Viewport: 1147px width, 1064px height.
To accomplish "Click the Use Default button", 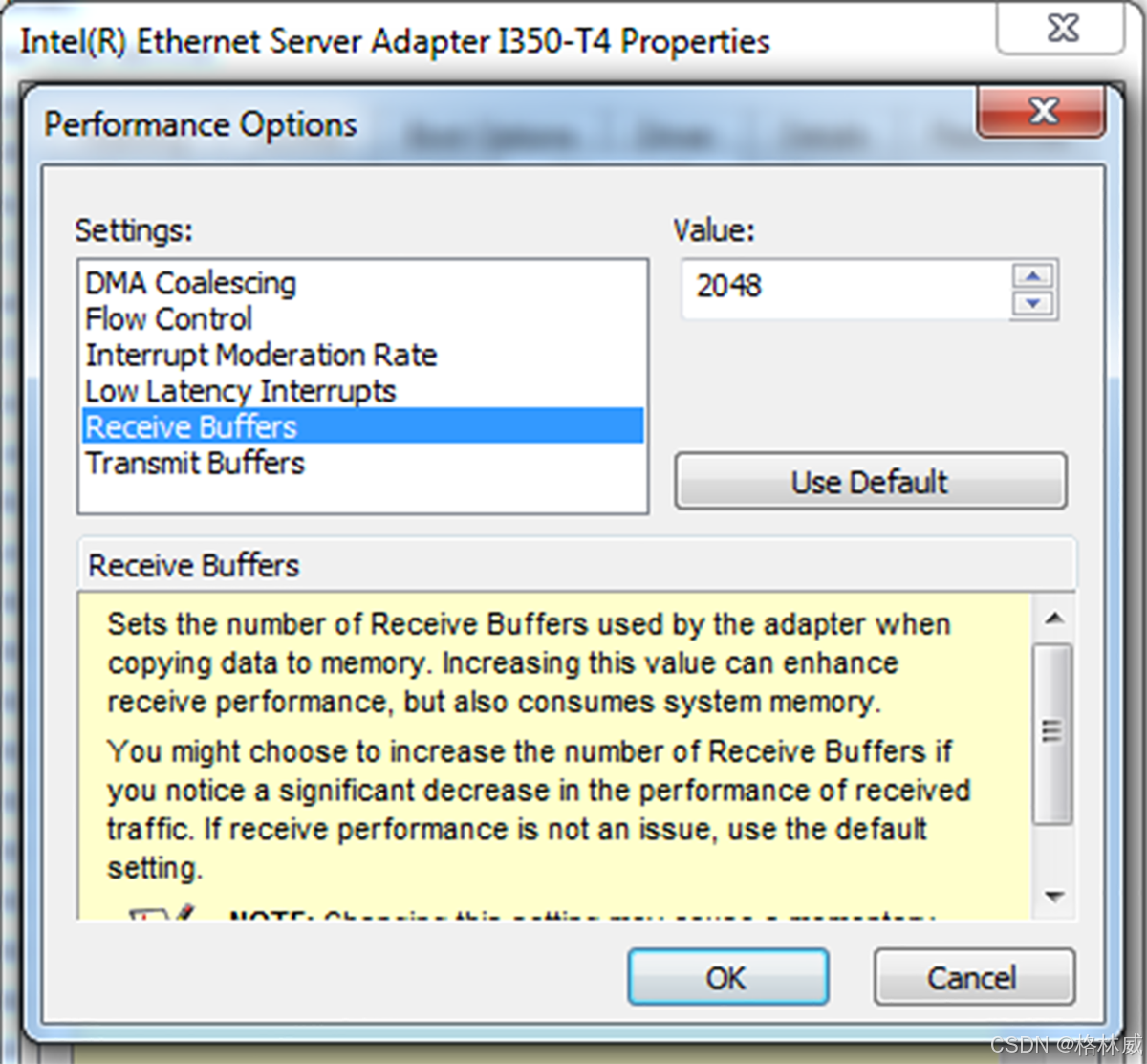I will [870, 481].
